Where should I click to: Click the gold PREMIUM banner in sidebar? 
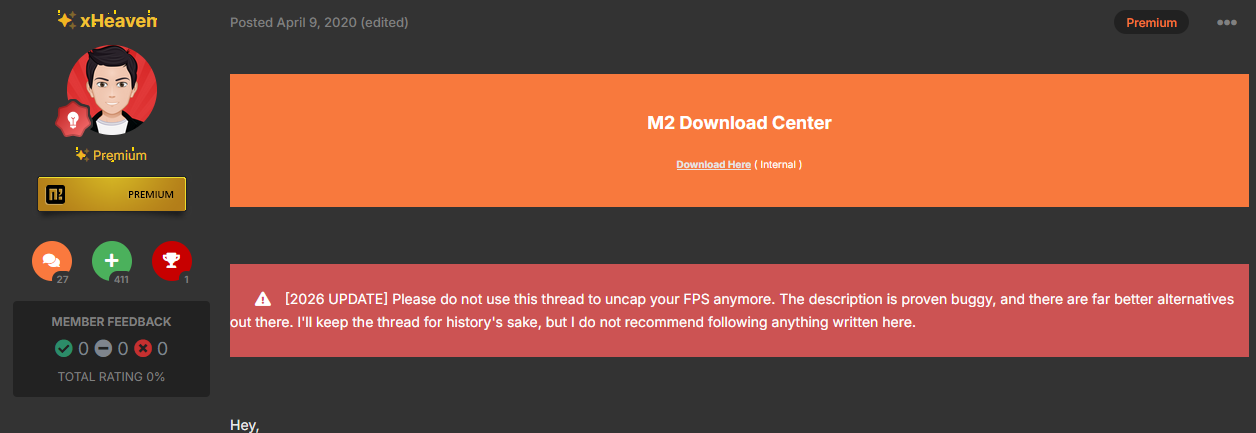coord(112,194)
